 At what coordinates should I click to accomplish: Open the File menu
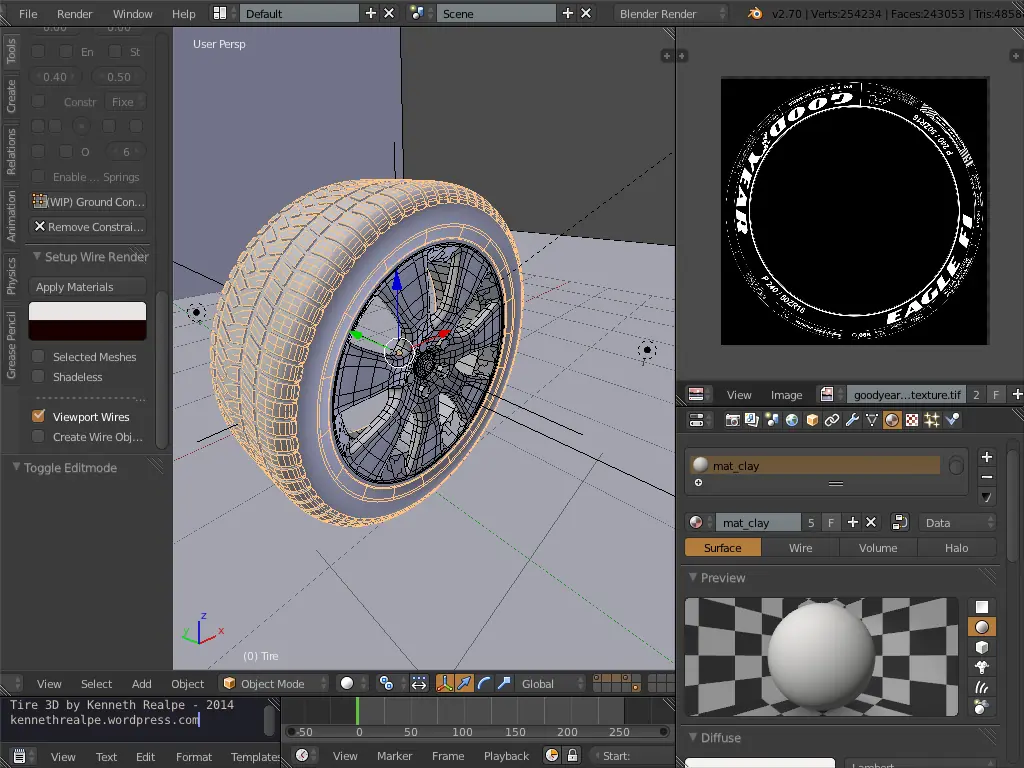tap(28, 14)
